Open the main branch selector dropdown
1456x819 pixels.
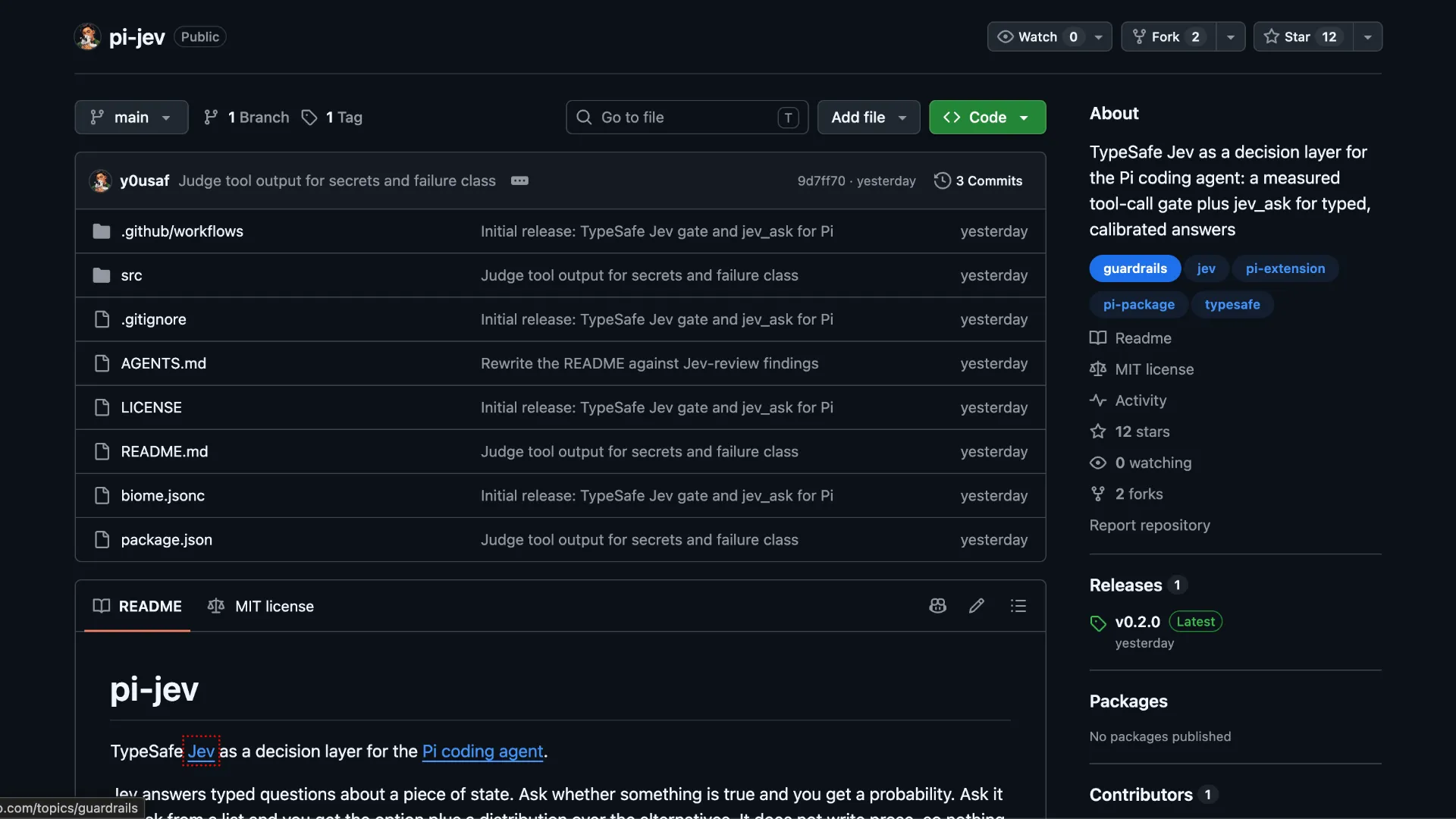tap(131, 118)
